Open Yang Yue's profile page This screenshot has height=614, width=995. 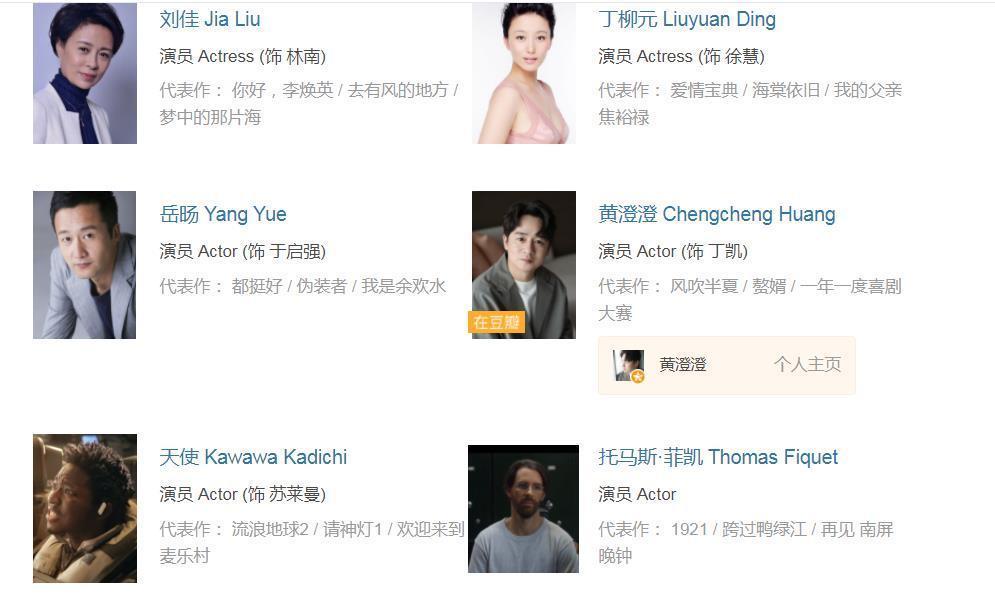[223, 214]
